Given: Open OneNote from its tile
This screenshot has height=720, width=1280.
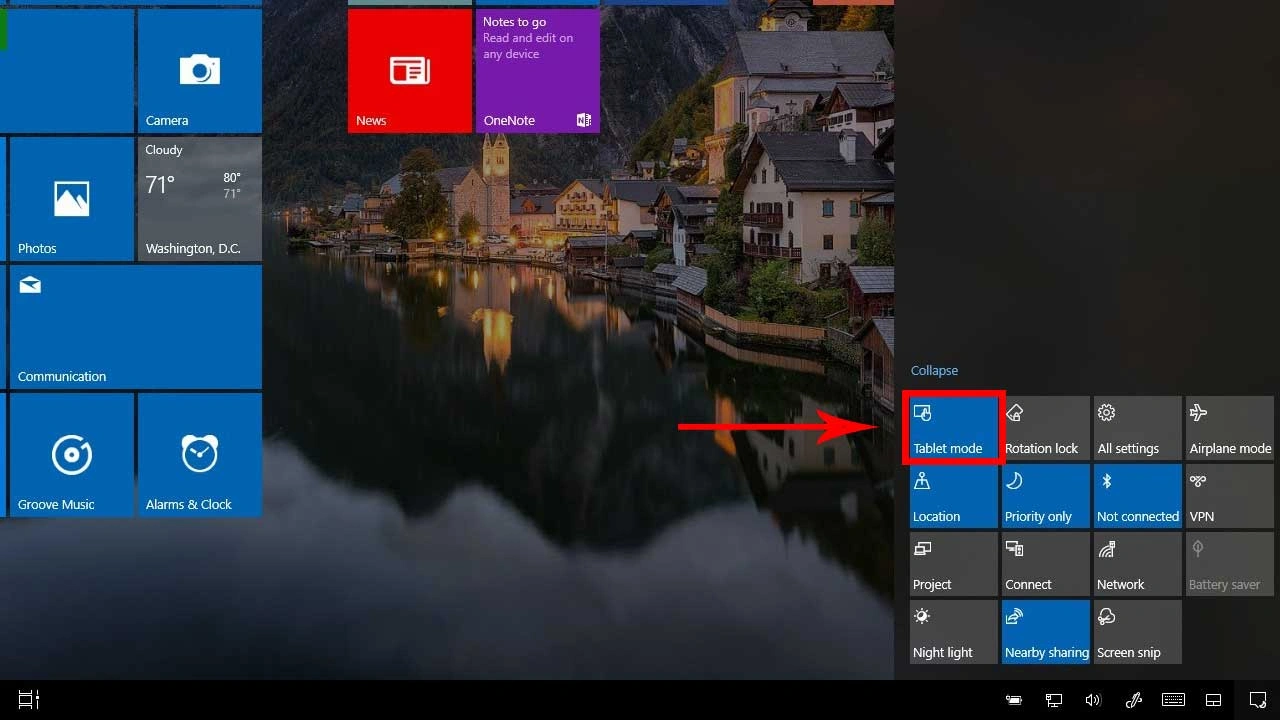Looking at the screenshot, I should click(537, 70).
